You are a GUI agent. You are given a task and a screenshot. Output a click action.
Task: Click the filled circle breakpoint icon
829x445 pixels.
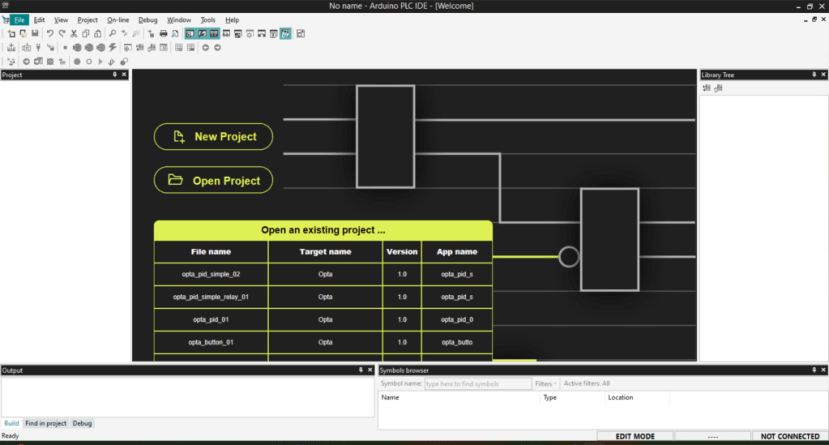[x=77, y=62]
